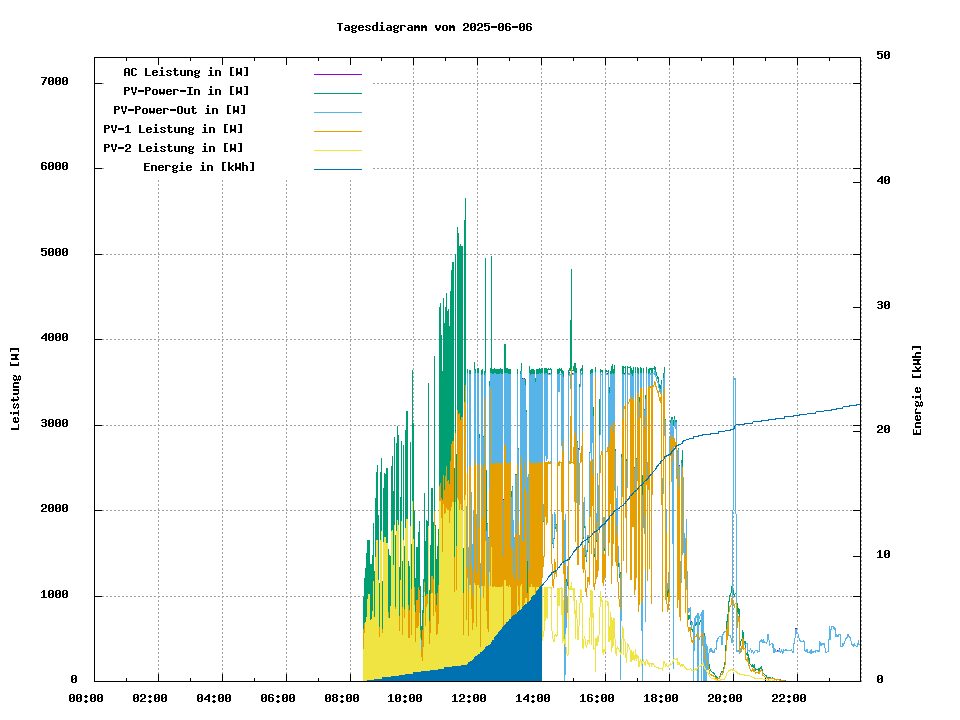Select the AC Leistung legend label

coord(186,72)
